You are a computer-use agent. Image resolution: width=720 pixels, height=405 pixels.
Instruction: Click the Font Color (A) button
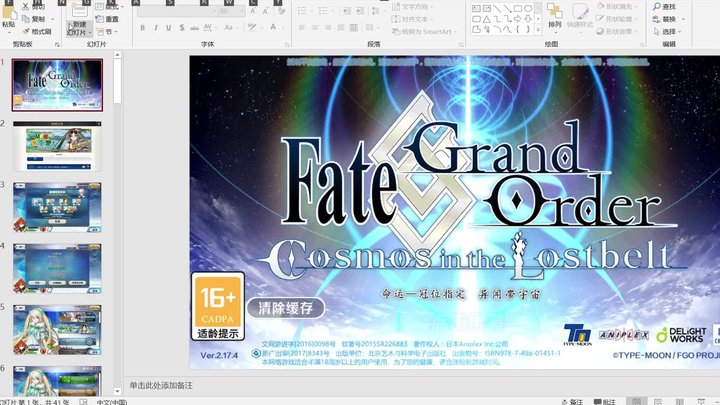click(x=273, y=28)
